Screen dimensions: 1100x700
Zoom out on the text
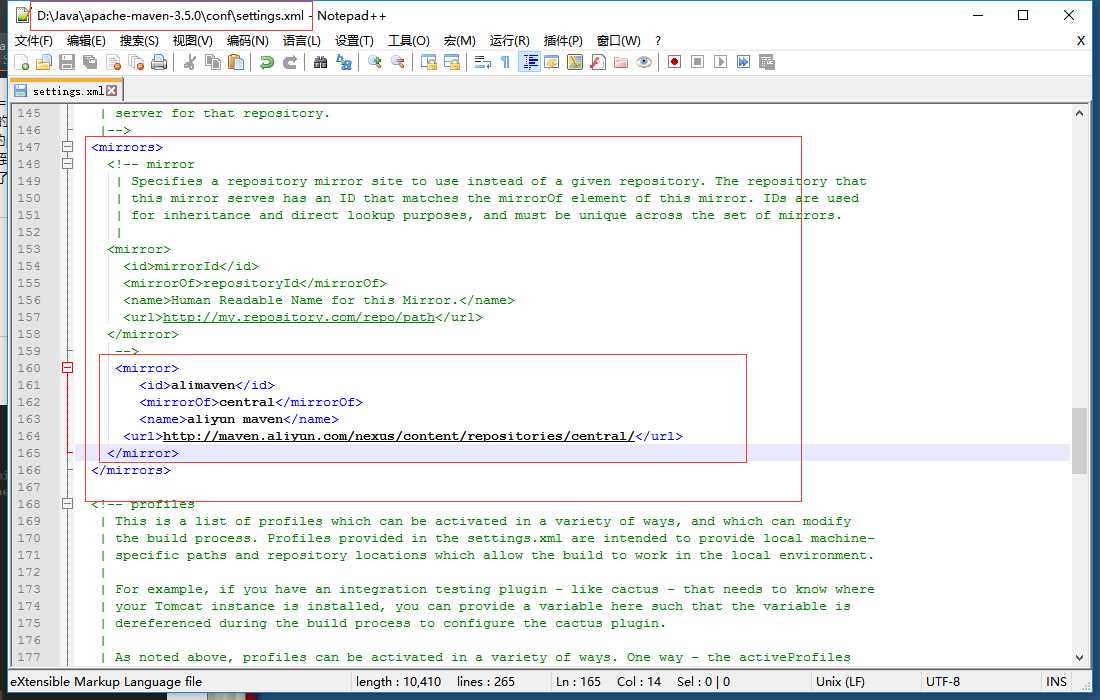tap(398, 62)
